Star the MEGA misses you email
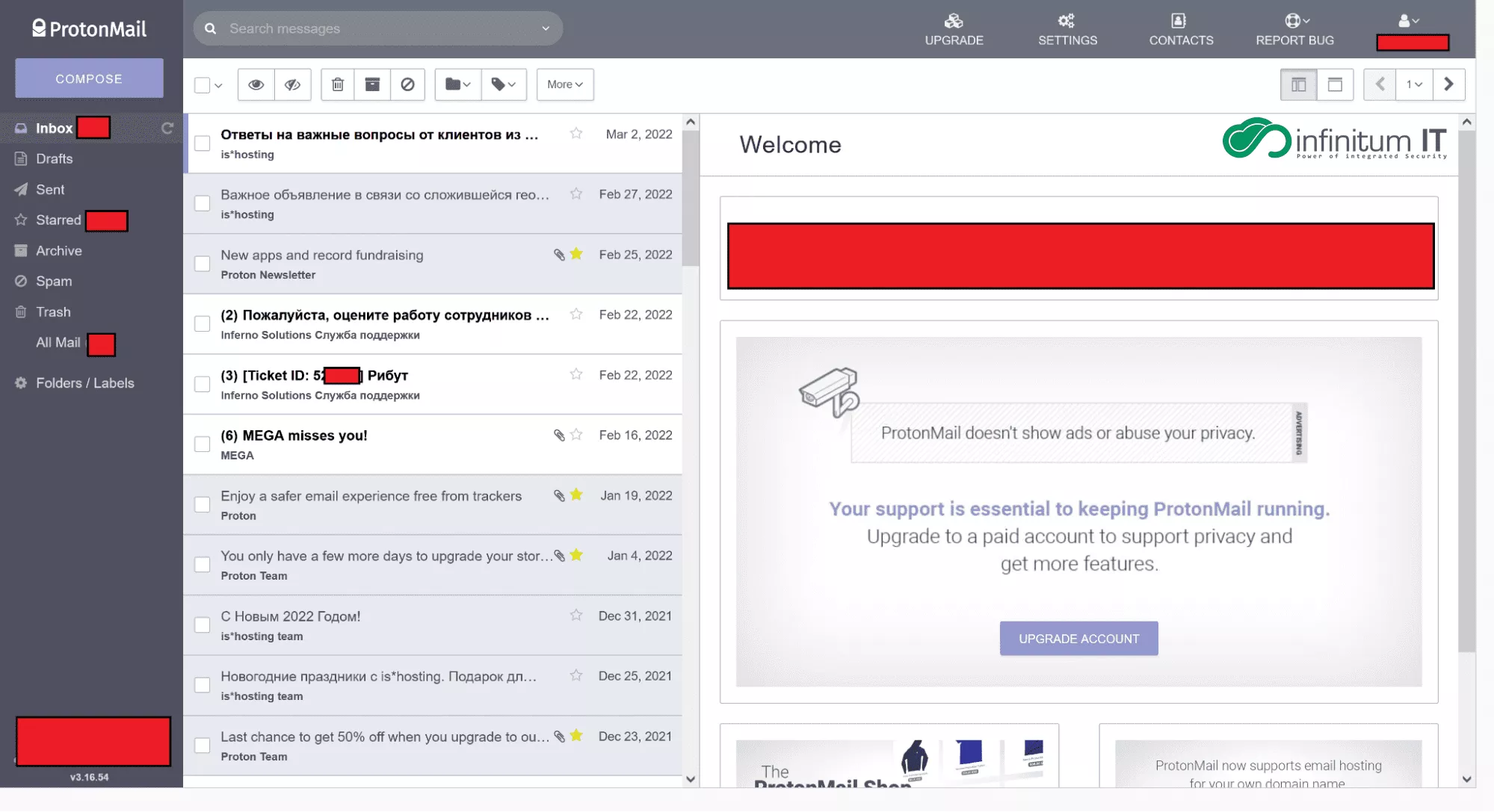 pyautogui.click(x=576, y=435)
